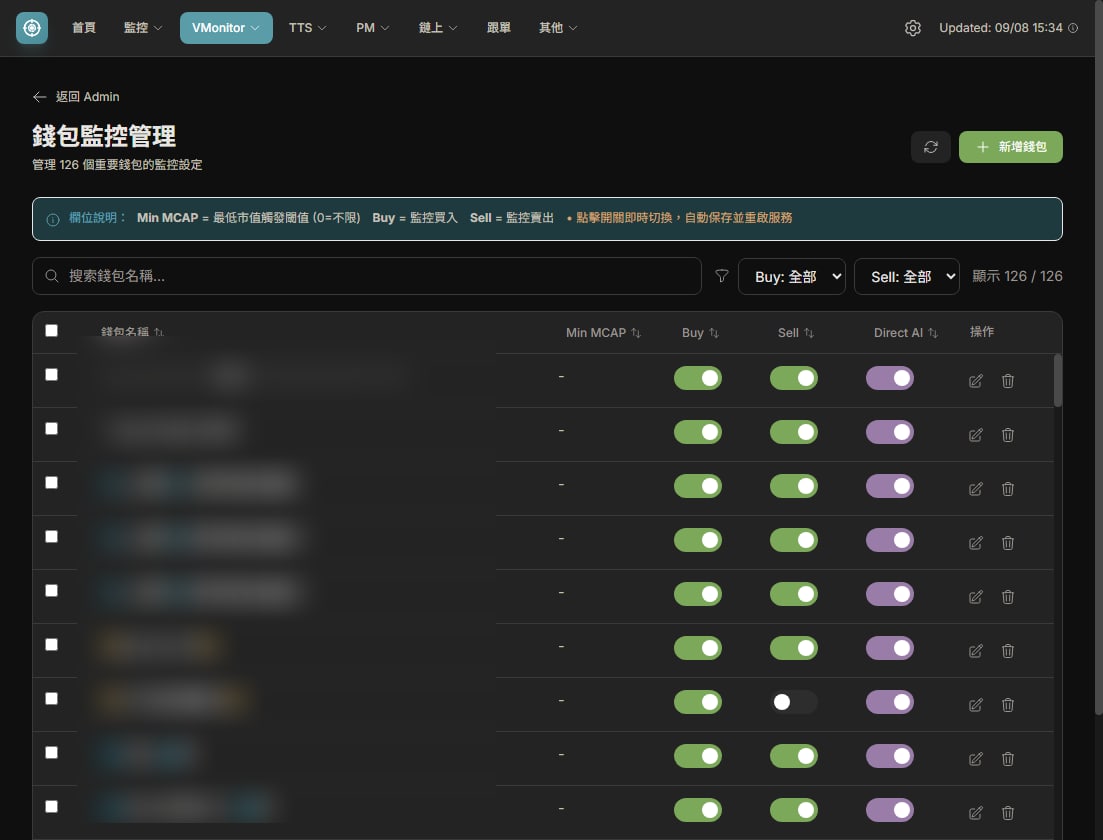Focus the 搜索錢包名稱 search field
Screen dimensions: 1103x840
tap(366, 276)
